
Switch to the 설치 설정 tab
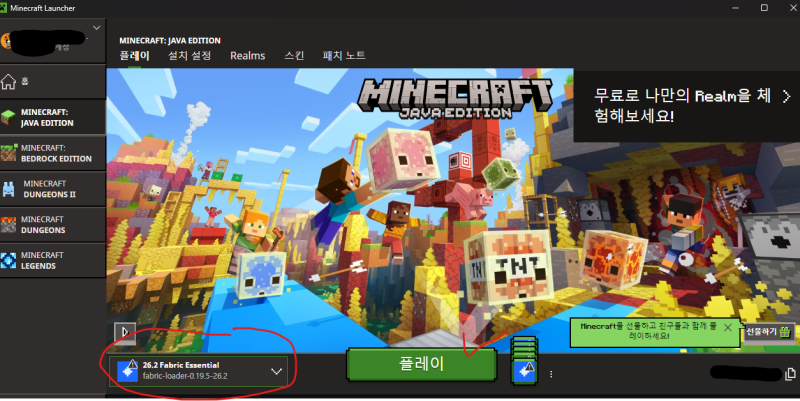tap(189, 56)
